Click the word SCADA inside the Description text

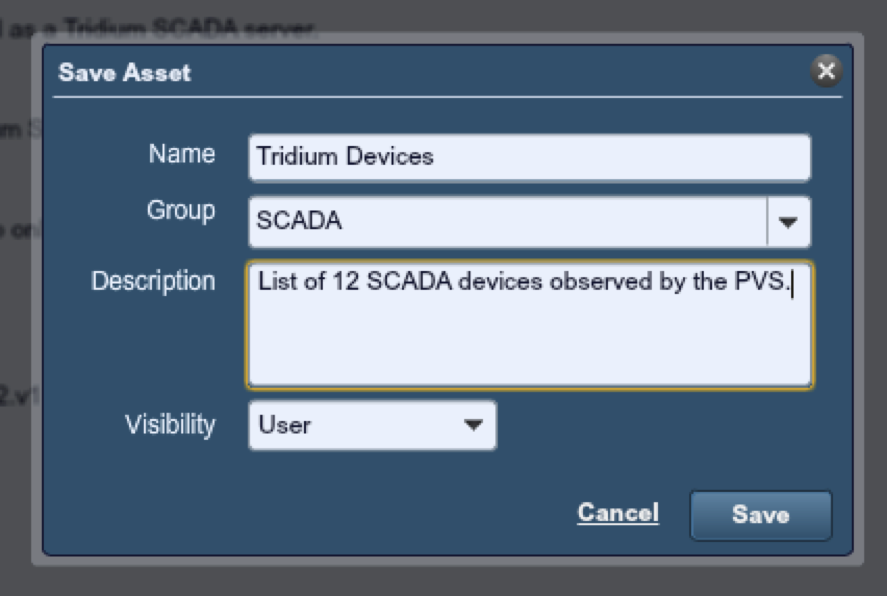point(409,282)
